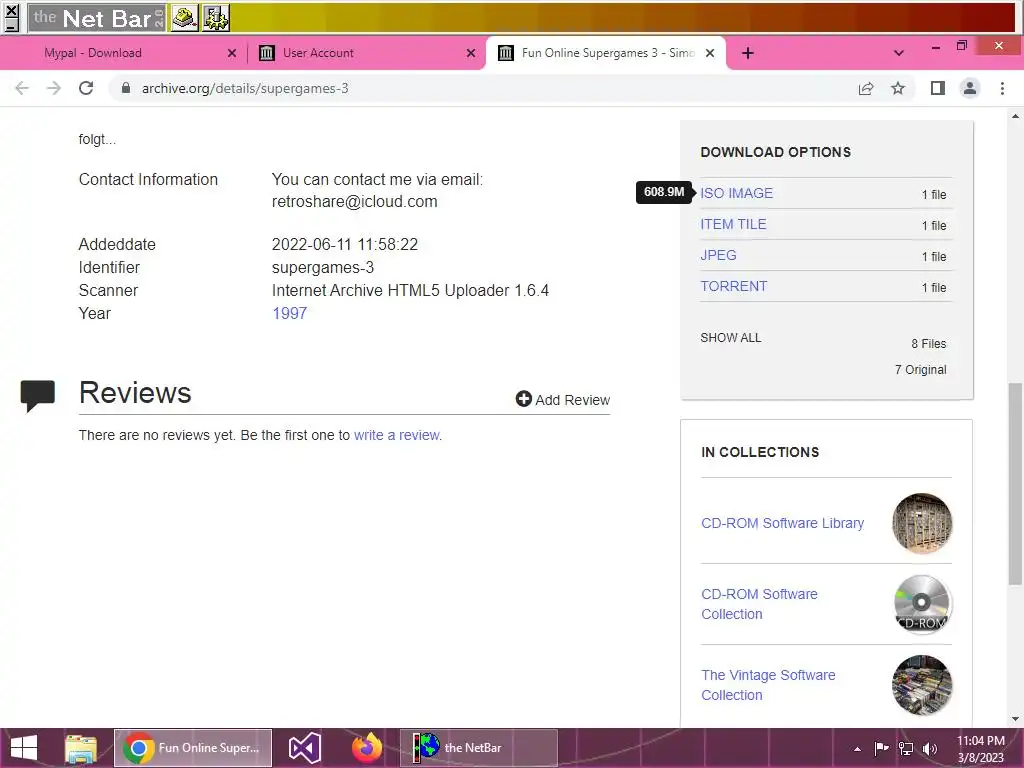Select Fun Online Supergames 3 tab

[x=606, y=53]
